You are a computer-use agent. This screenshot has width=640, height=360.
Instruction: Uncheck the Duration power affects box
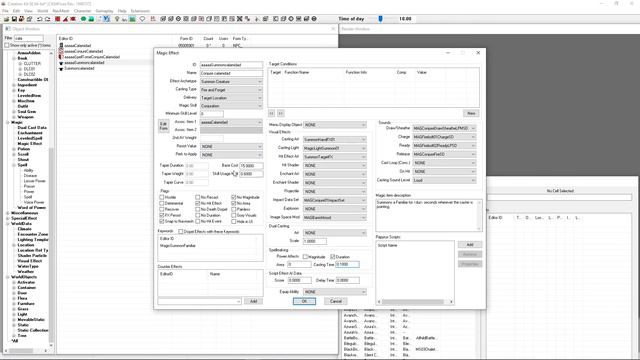333,257
